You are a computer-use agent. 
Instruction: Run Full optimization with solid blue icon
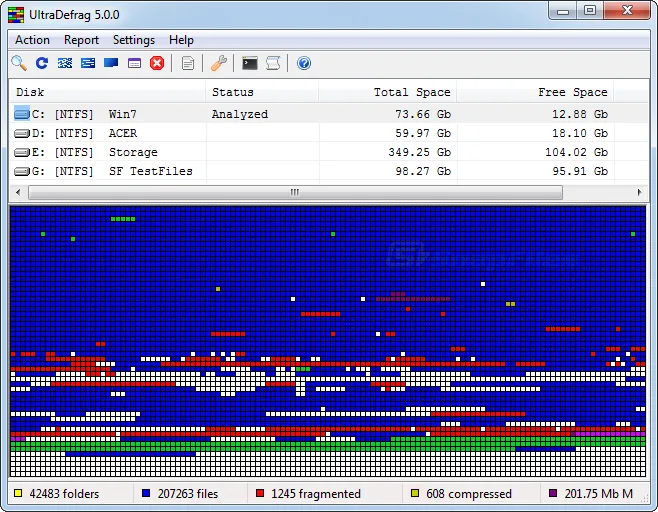point(111,63)
